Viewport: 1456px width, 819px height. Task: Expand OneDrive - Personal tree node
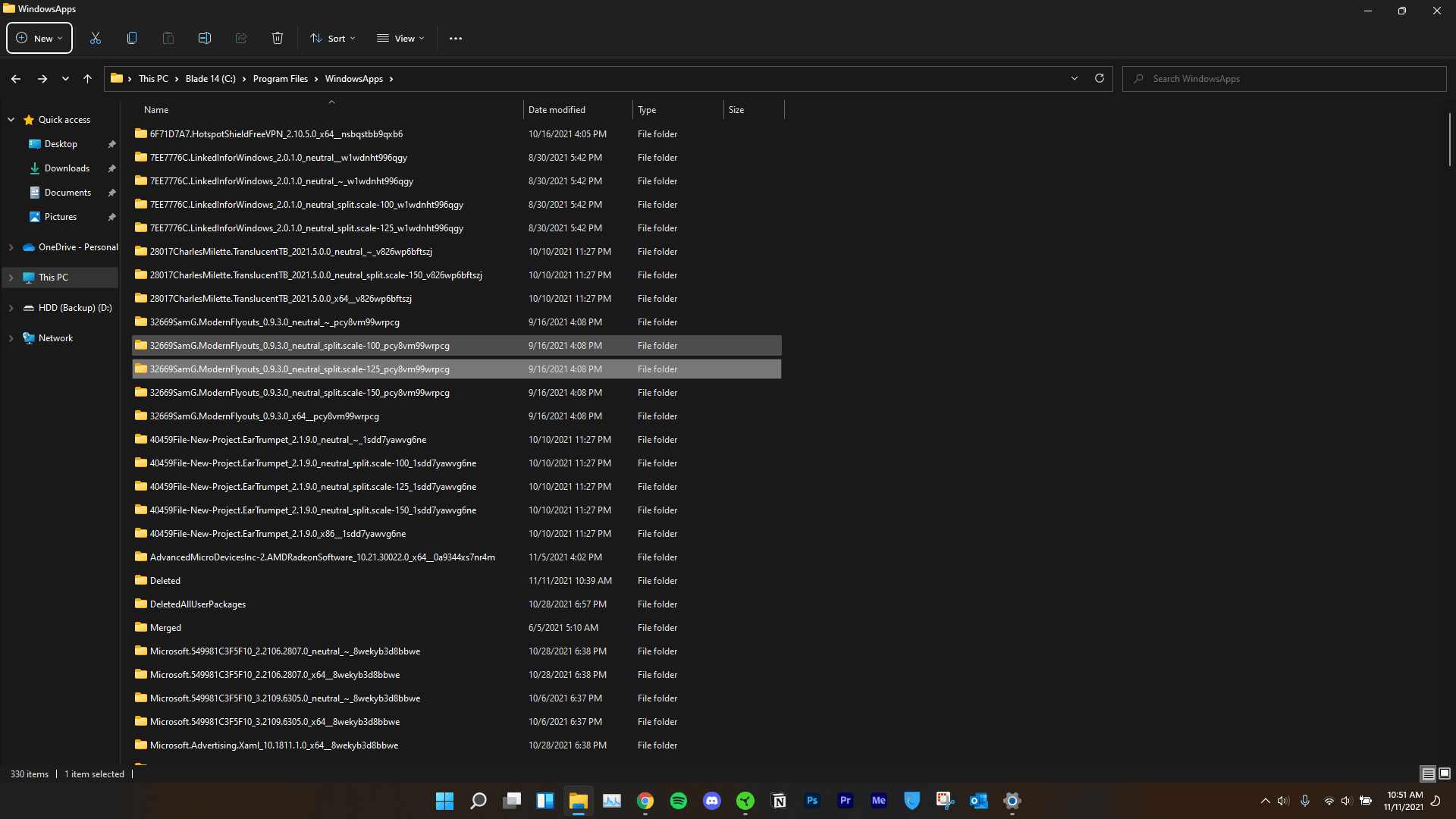pos(11,247)
